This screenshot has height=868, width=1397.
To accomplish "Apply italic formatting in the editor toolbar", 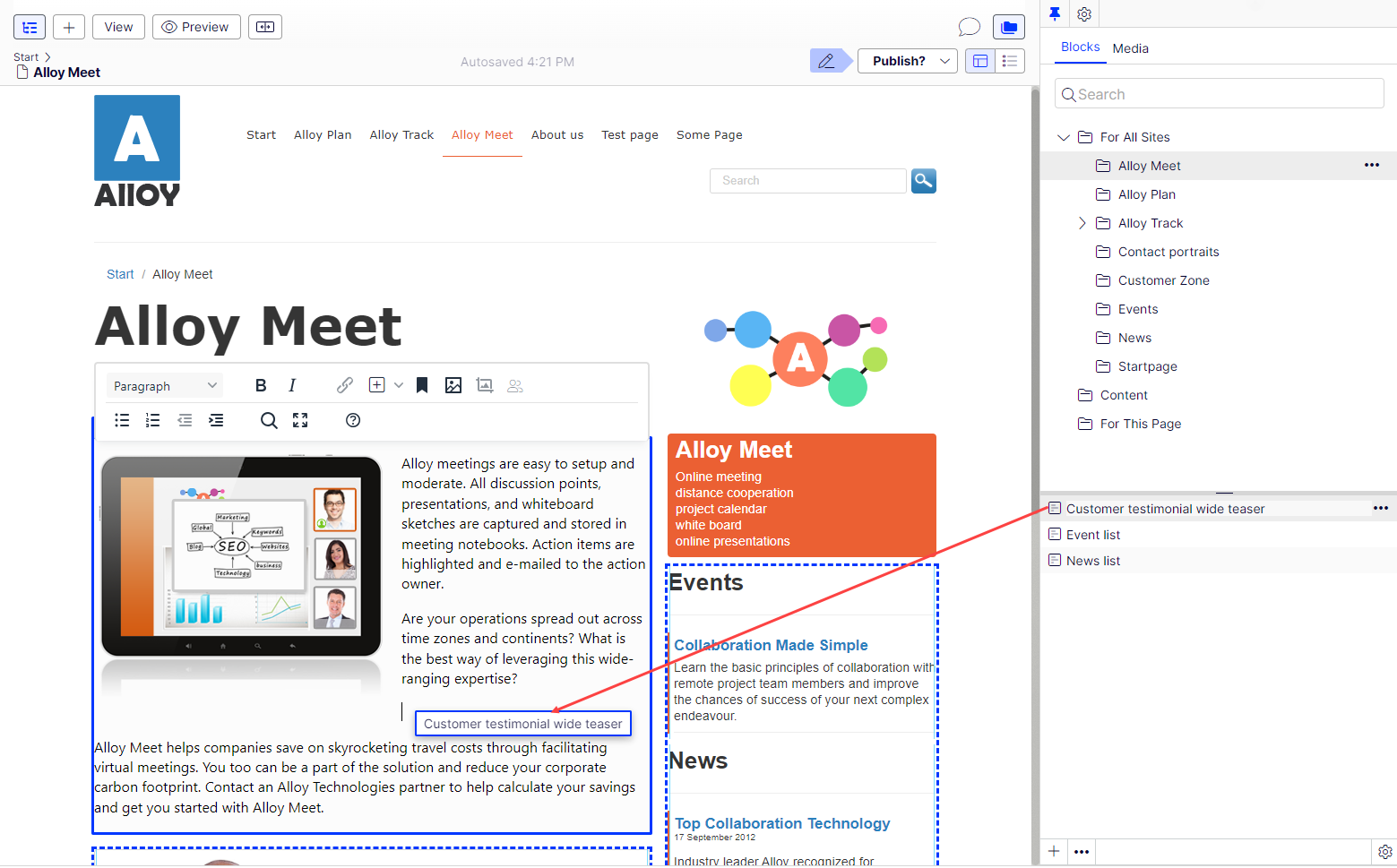I will pos(292,384).
